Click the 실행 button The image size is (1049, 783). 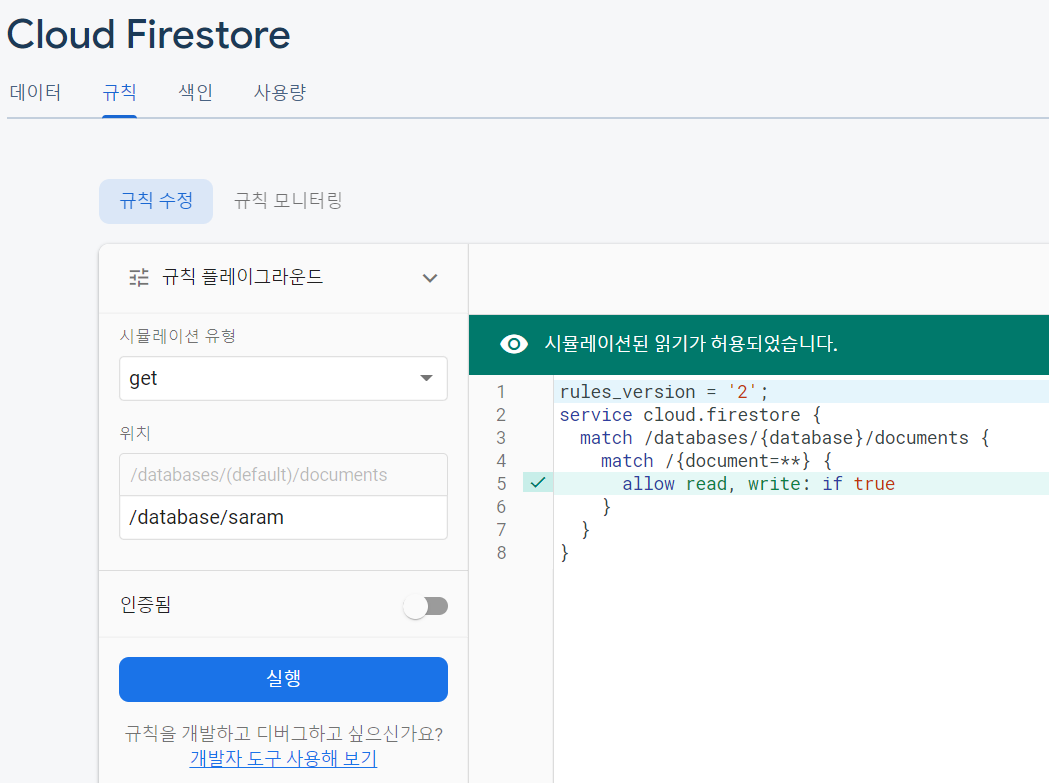(283, 679)
